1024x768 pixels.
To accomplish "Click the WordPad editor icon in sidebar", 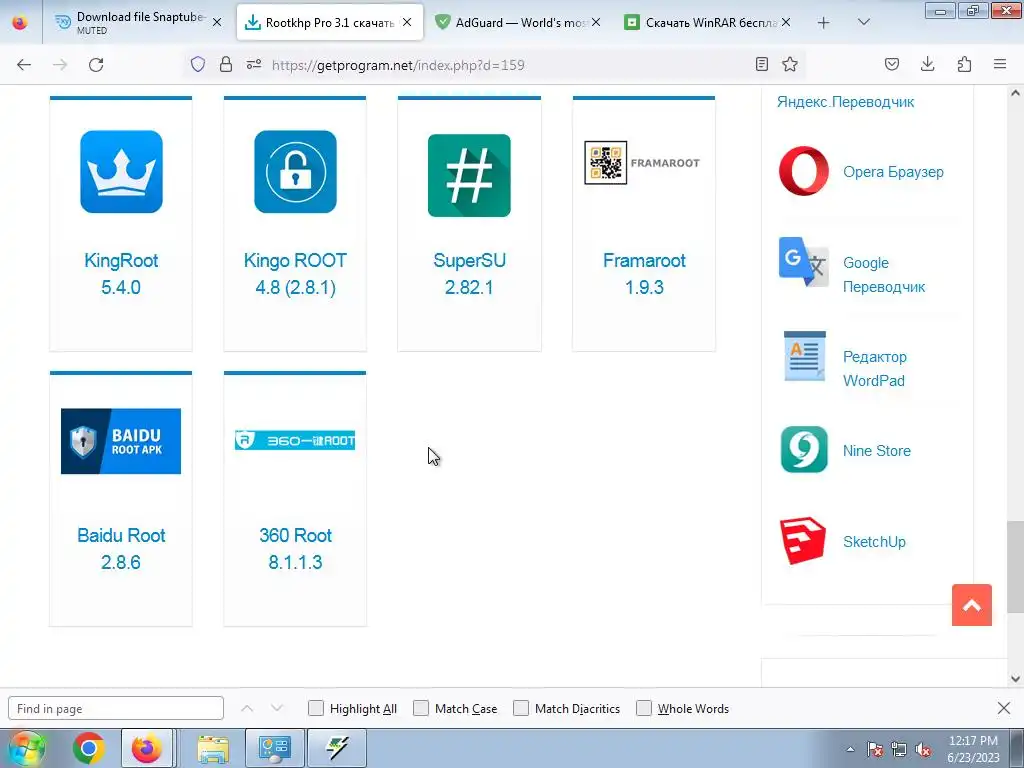I will [x=805, y=356].
